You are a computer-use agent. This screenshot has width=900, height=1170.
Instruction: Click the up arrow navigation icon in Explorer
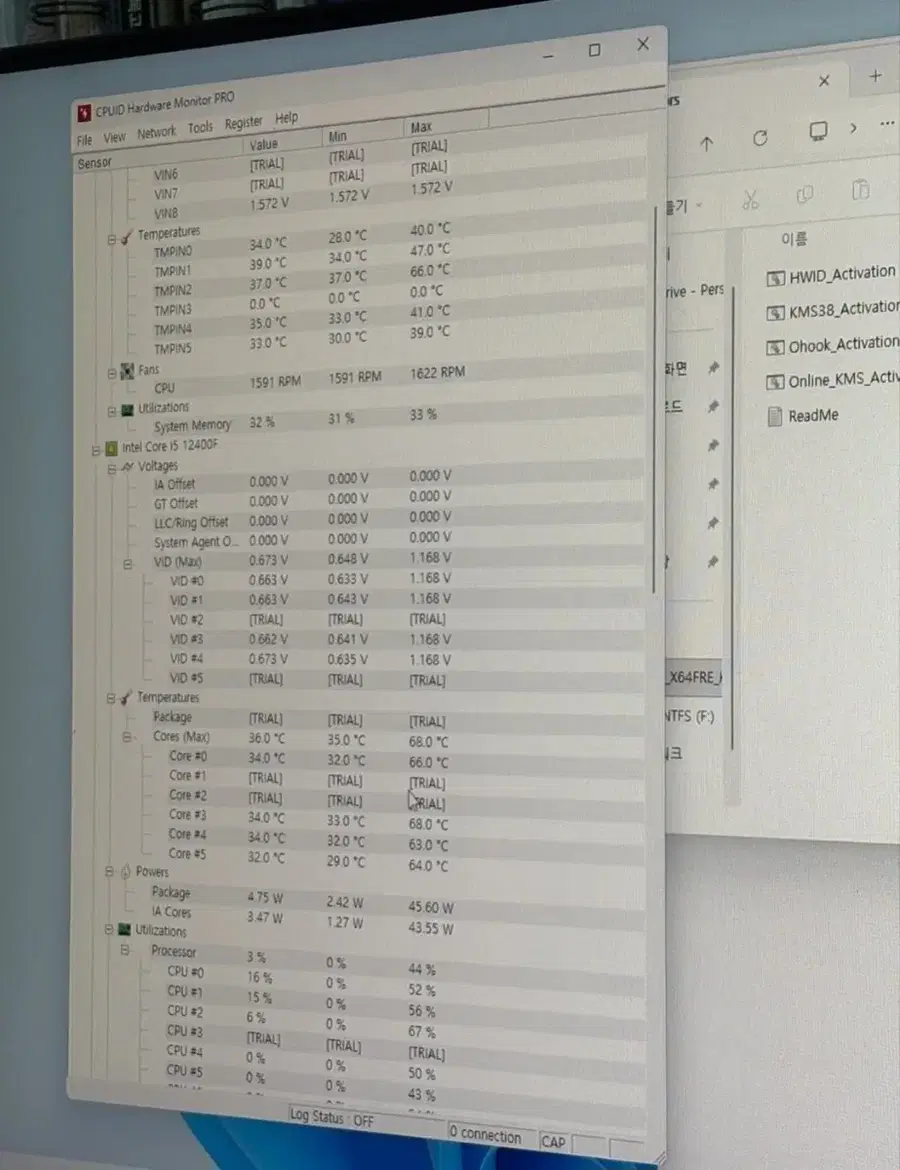[x=707, y=143]
